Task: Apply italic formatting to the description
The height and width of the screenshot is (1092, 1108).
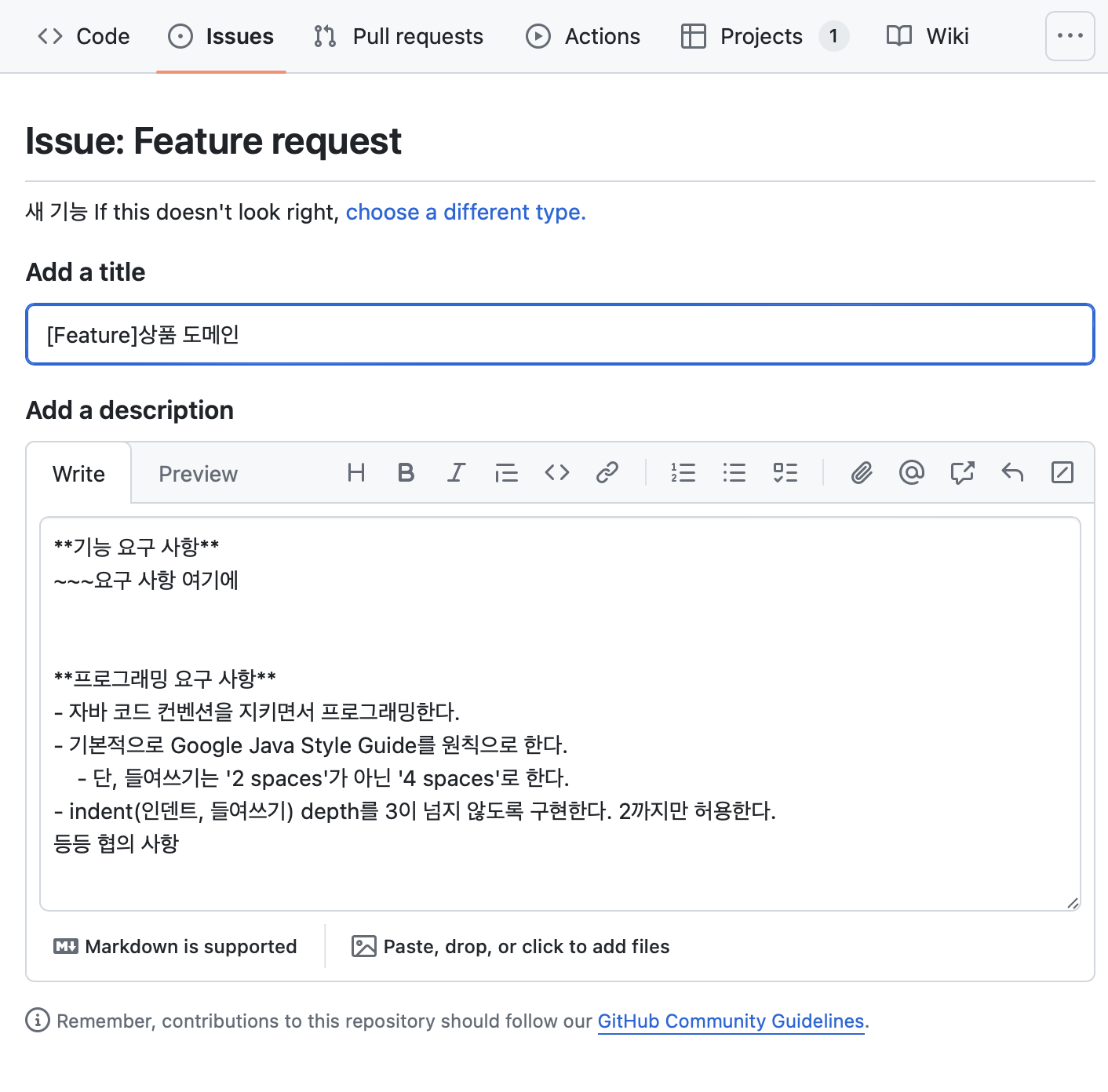Action: coord(456,472)
